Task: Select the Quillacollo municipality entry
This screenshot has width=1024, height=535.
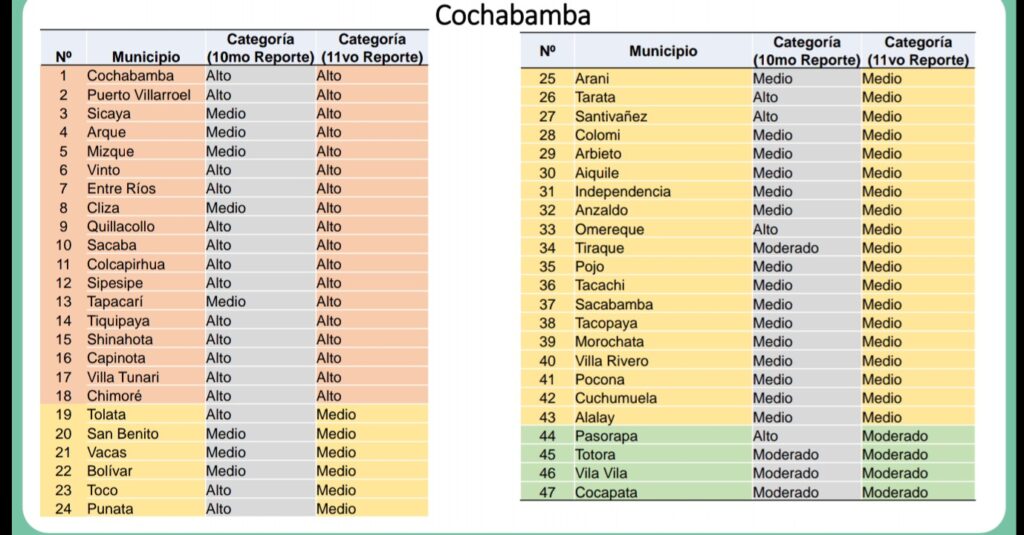Action: pos(120,227)
